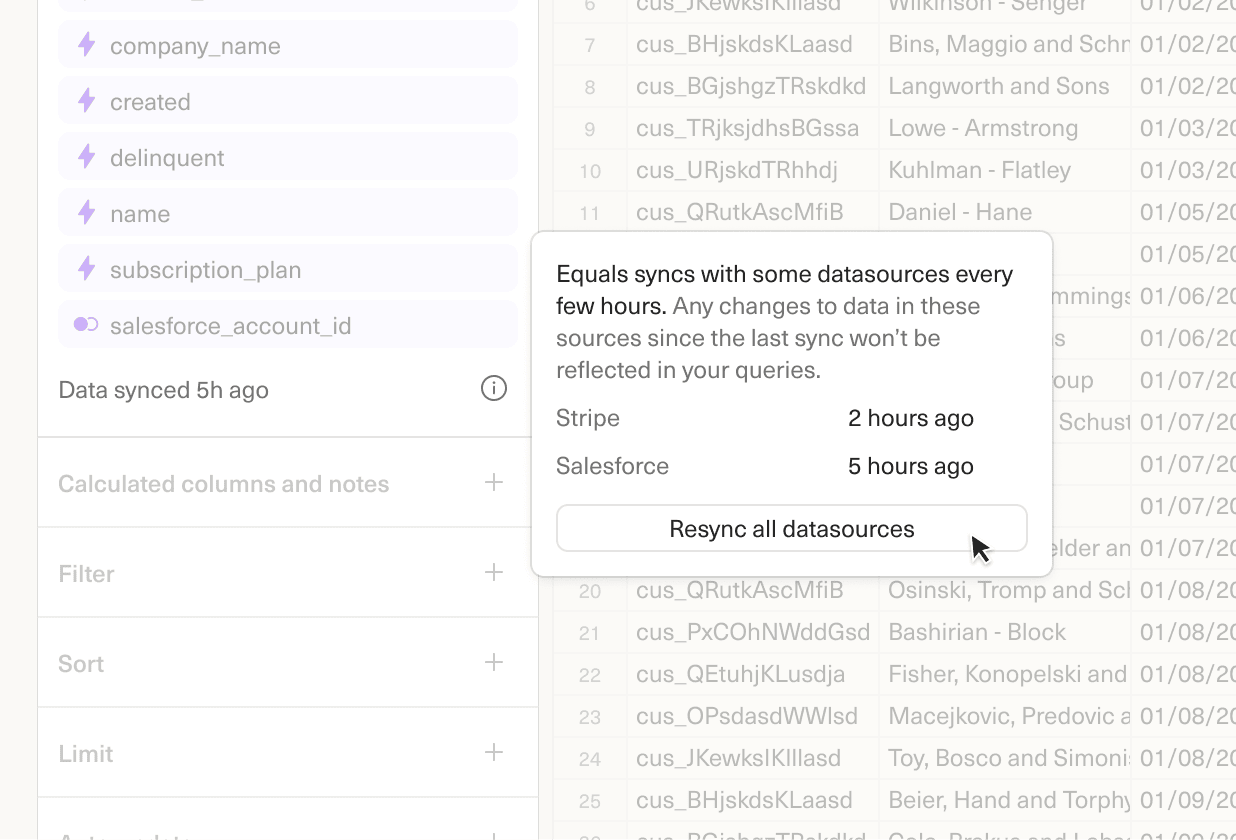Viewport: 1236px width, 840px height.
Task: Open the data sync info icon
Action: (x=493, y=389)
